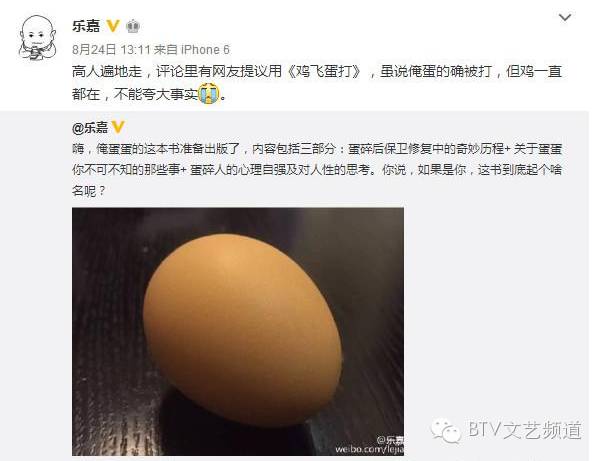Click the crown membership icon
Screen dimensions: 602x461
pyautogui.click(x=133, y=26)
